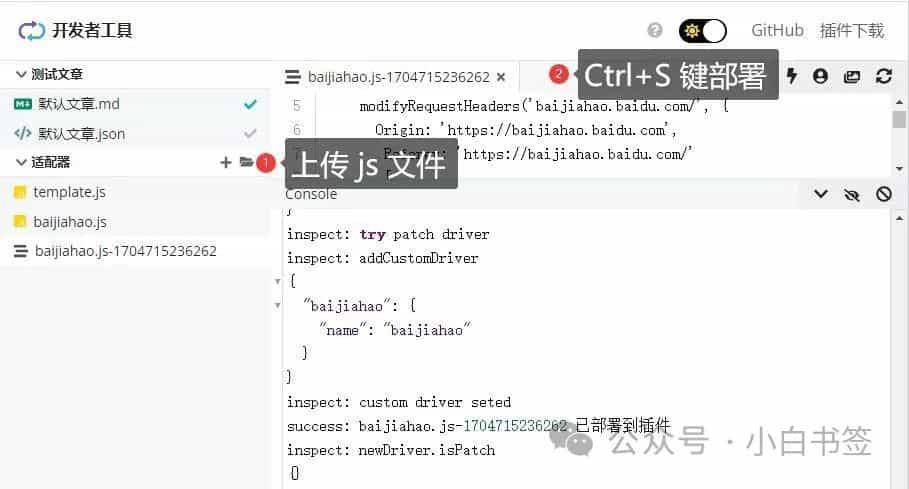This screenshot has height=489, width=909.
Task: Open the 插件下载 link
Action: pos(852,30)
